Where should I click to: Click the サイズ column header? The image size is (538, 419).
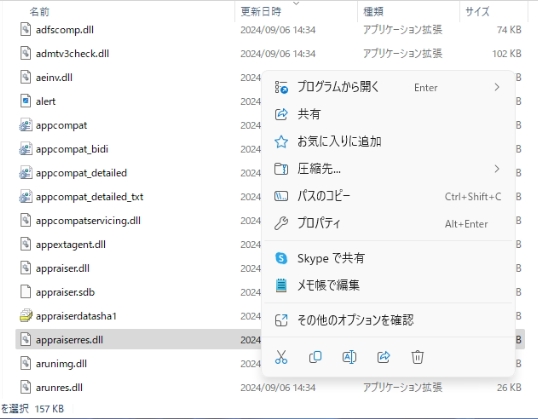pos(477,12)
